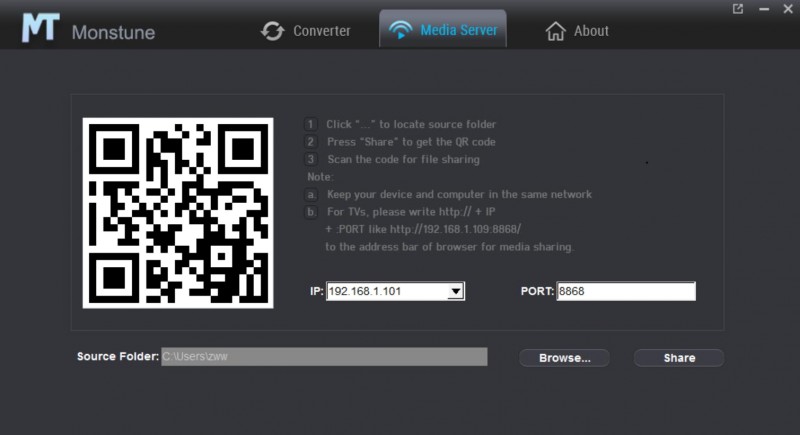Click the pop-out arrow icon in title bar
800x435 pixels.
738,9
